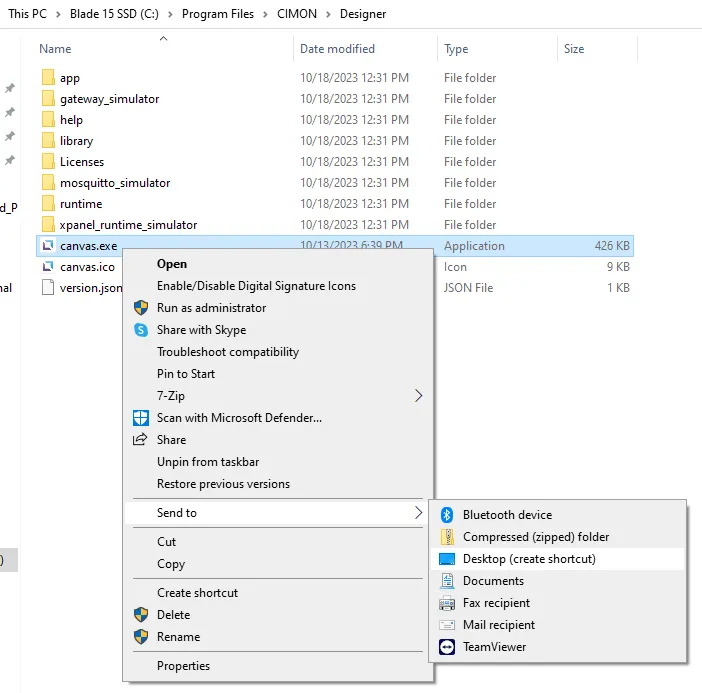Screen dimensions: 702x693
Task: Click the Microsoft Defender shield icon
Action: pos(141,418)
